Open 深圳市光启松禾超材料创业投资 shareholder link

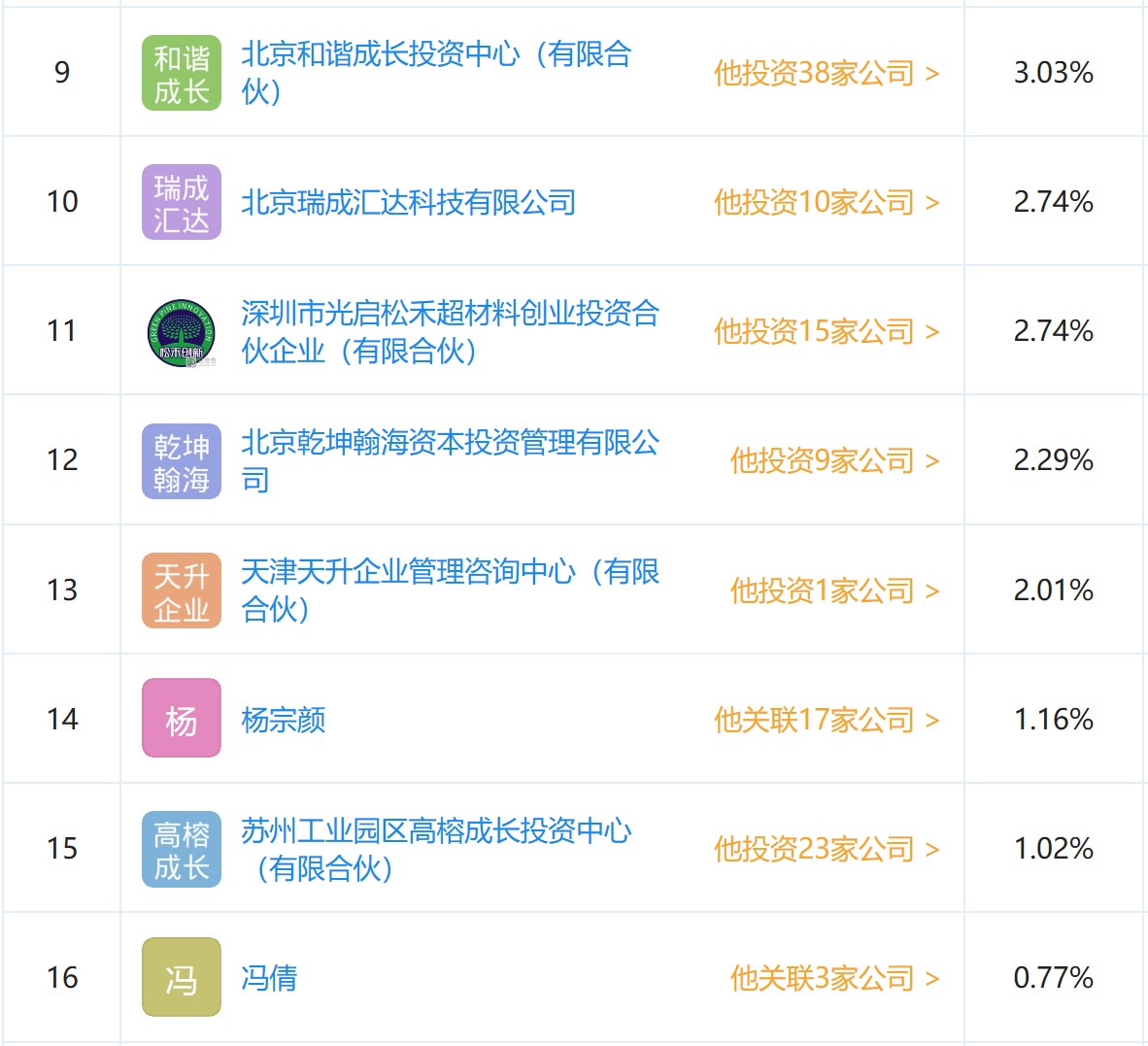[x=449, y=331]
